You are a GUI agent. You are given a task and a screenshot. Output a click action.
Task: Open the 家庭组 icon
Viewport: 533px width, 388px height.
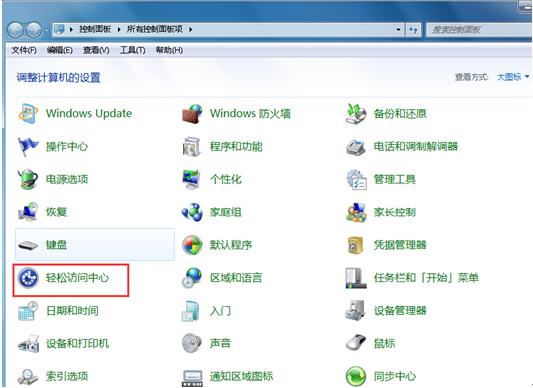click(192, 212)
